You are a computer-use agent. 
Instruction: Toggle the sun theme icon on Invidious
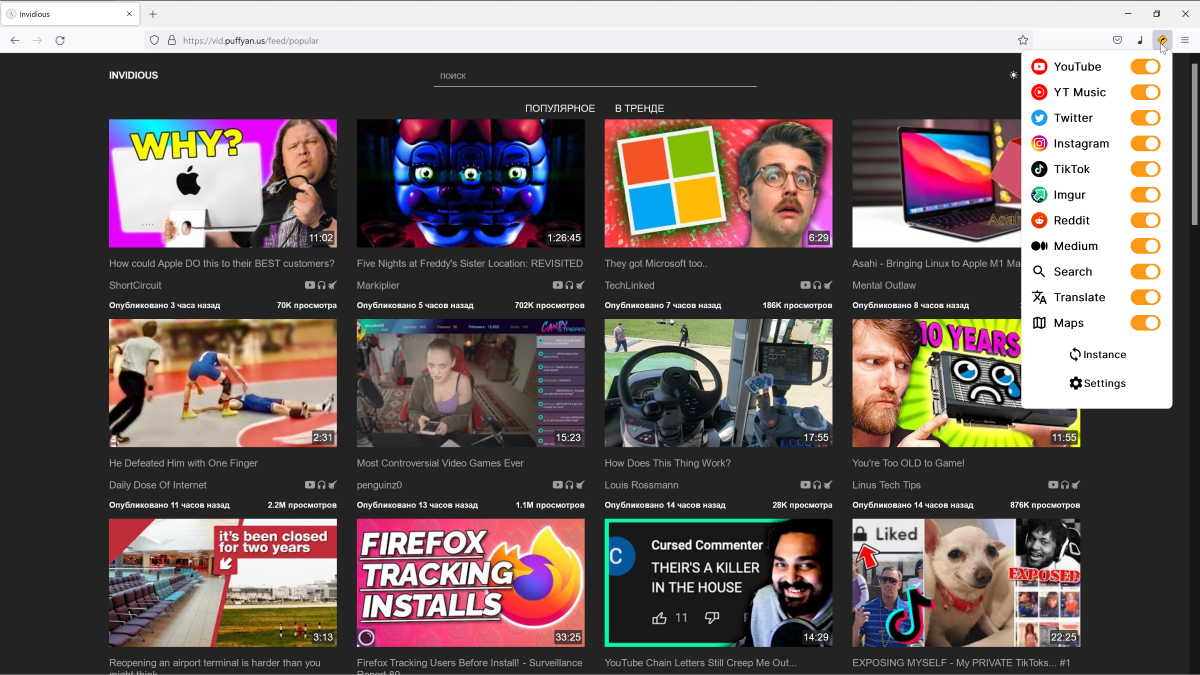pyautogui.click(x=1013, y=75)
